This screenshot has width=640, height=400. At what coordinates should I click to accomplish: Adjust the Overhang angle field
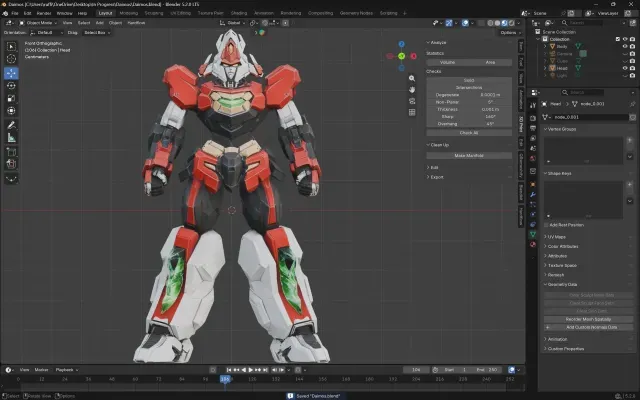(469, 124)
